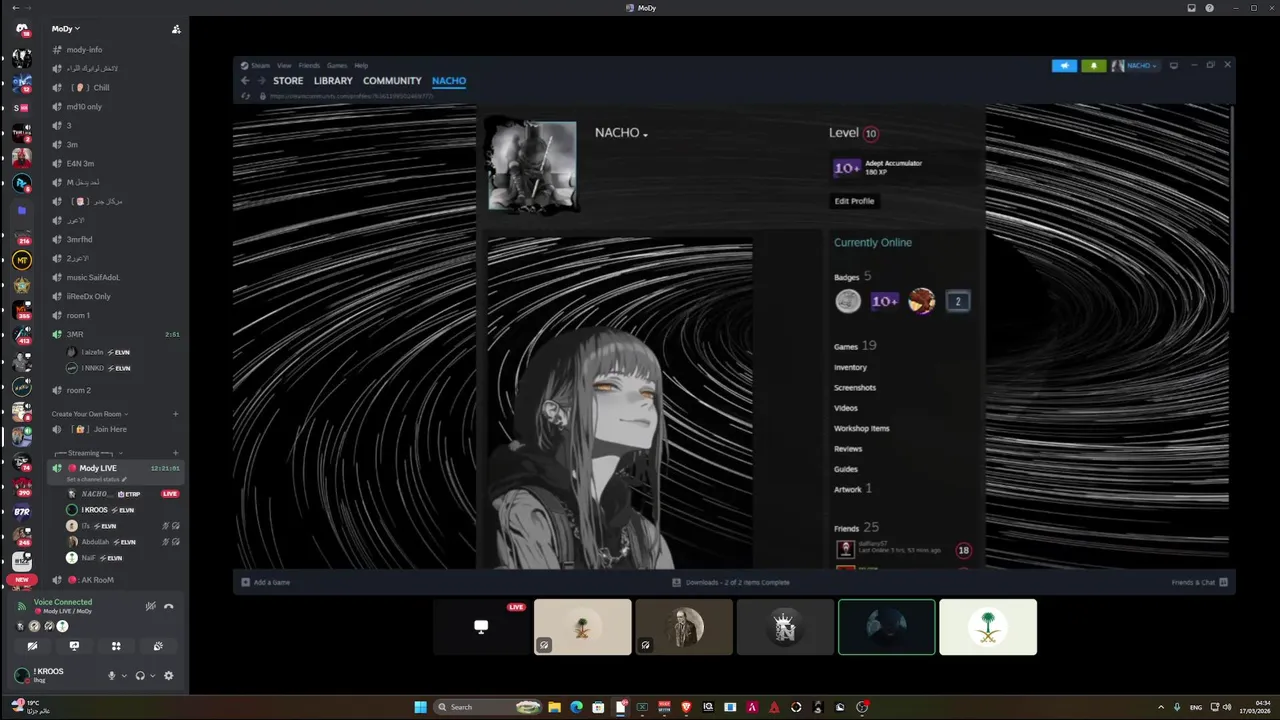This screenshot has width=1280, height=720.
Task: Open the Inventory link on Steam profile
Action: click(850, 367)
